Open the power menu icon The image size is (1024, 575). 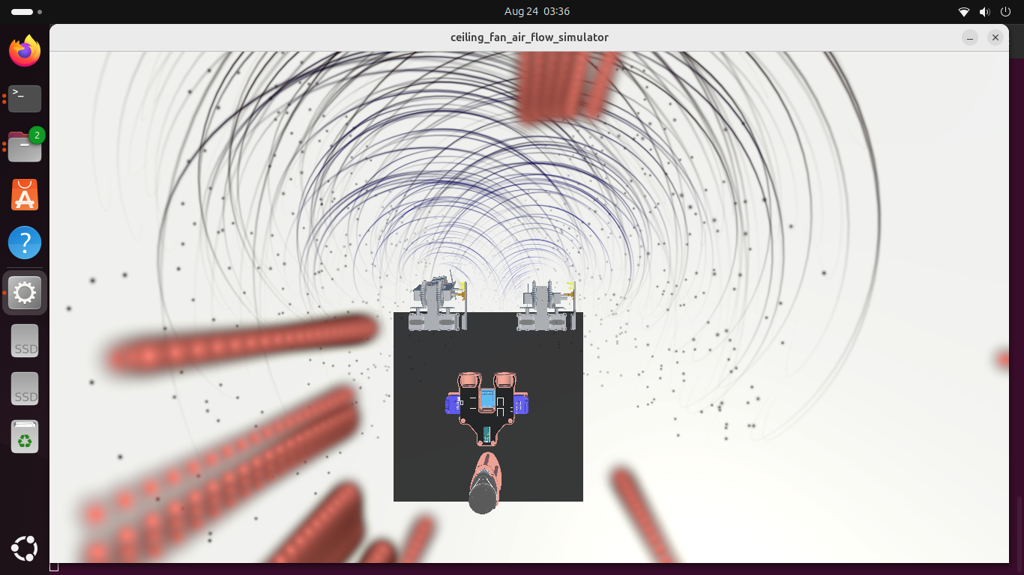point(1006,12)
